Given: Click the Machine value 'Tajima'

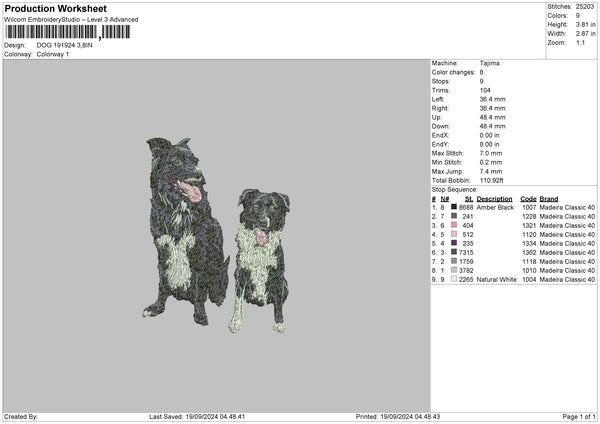Looking at the screenshot, I should pyautogui.click(x=489, y=63).
